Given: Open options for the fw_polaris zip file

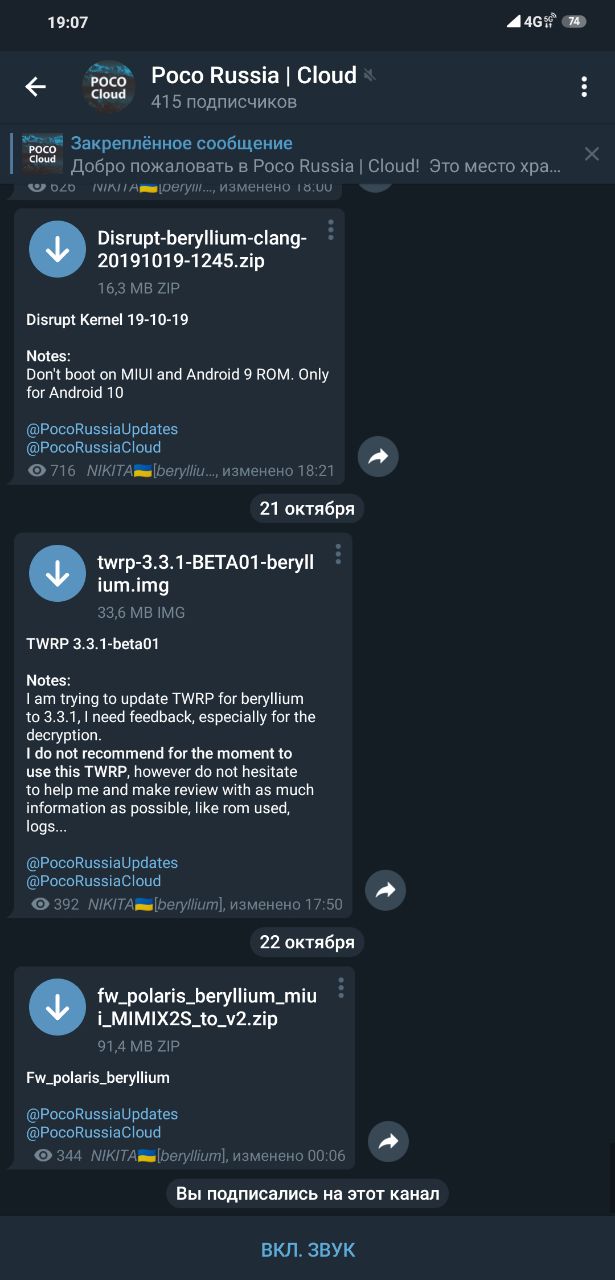Looking at the screenshot, I should point(340,988).
